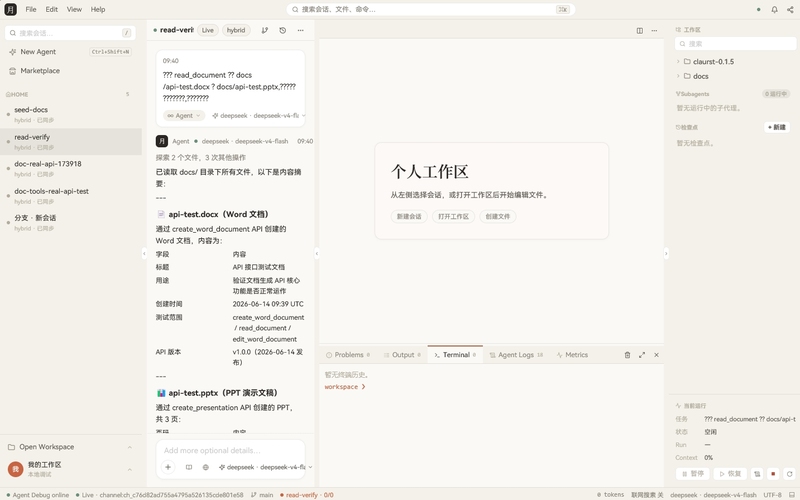The image size is (800, 500).
Task: Open the 分支 · 新会话 conversation
Action: click(x=71, y=222)
